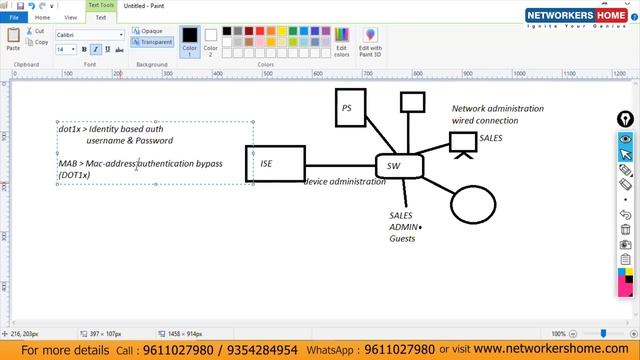Toggle Bold formatting
The height and width of the screenshot is (360, 640).
pyautogui.click(x=84, y=49)
